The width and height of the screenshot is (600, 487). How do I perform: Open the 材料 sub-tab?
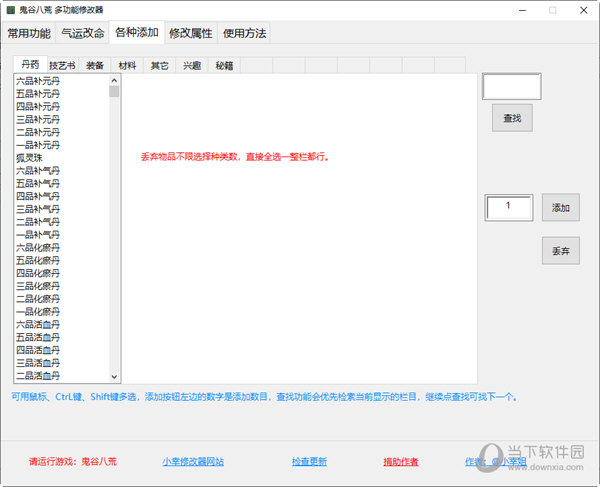127,65
